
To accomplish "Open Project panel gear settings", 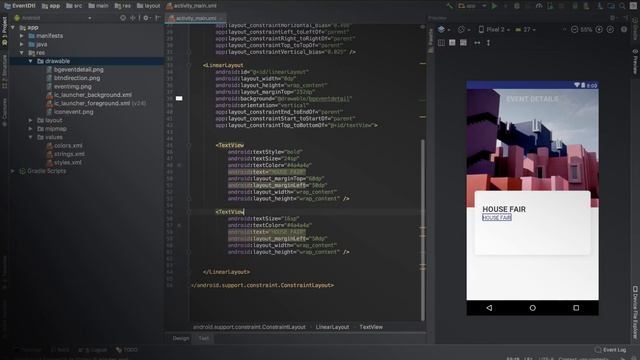I will (x=146, y=18).
